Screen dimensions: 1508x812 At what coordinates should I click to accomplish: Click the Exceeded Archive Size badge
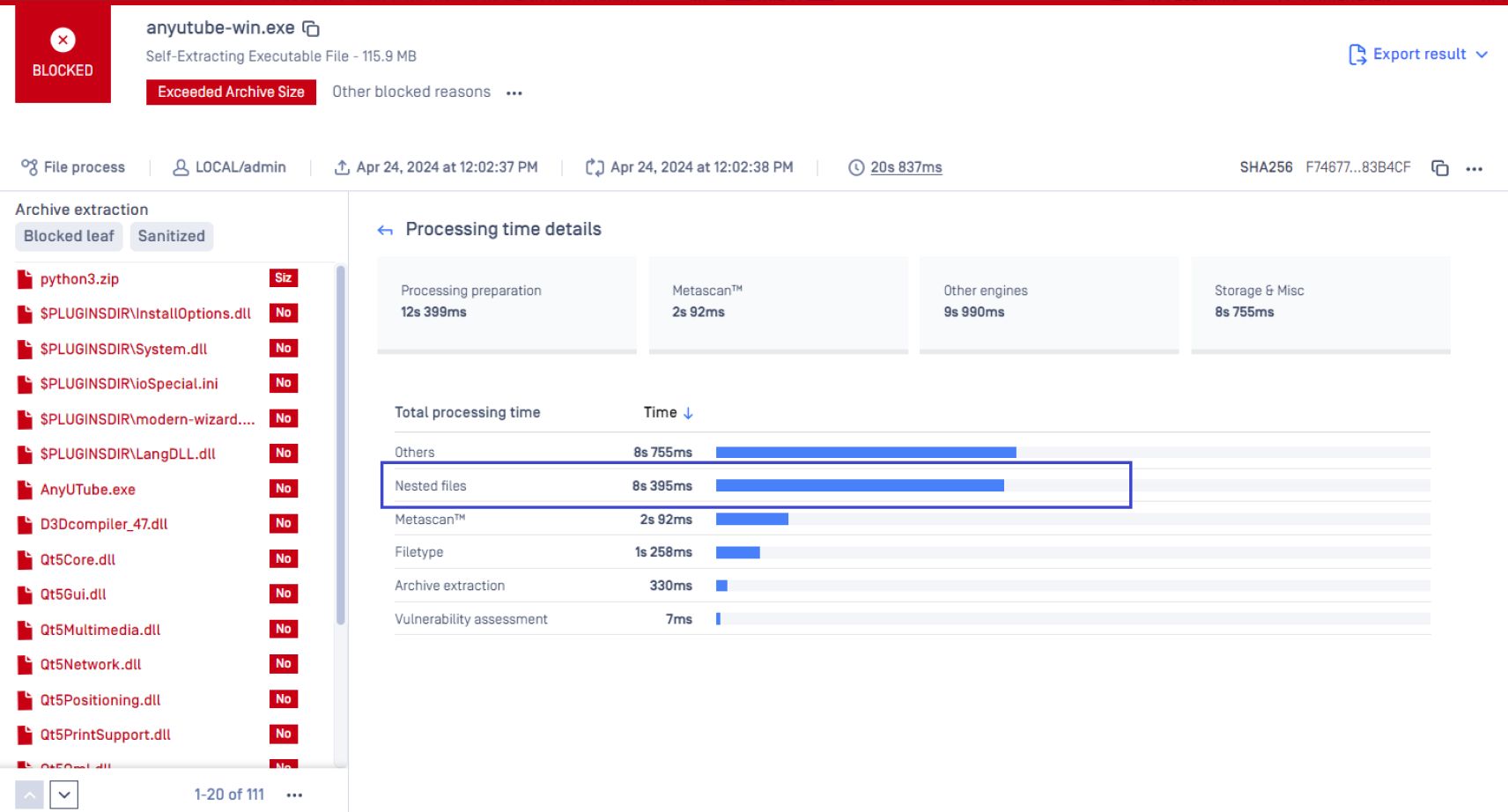pos(231,92)
